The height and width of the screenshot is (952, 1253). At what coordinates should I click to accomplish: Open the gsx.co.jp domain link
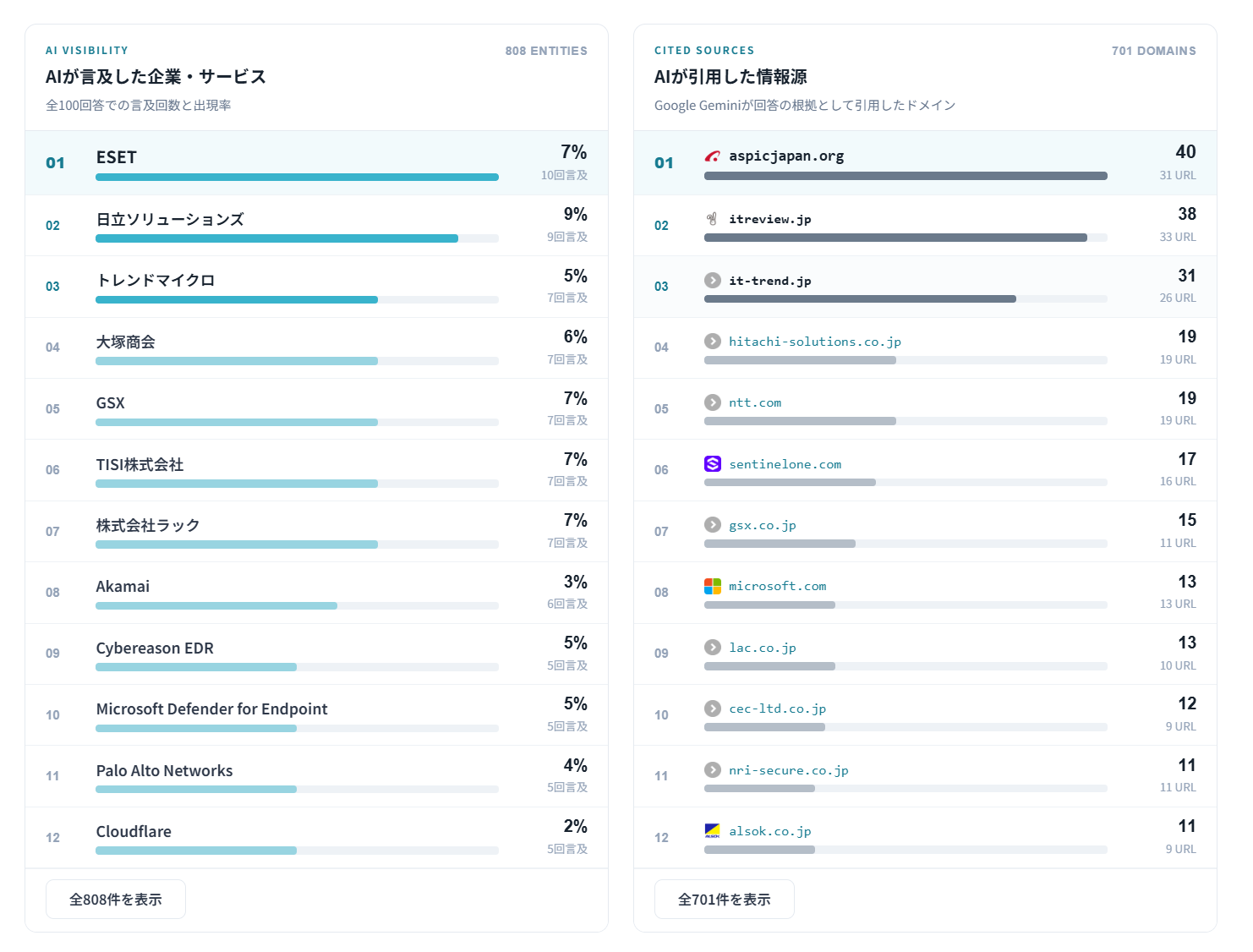point(763,525)
